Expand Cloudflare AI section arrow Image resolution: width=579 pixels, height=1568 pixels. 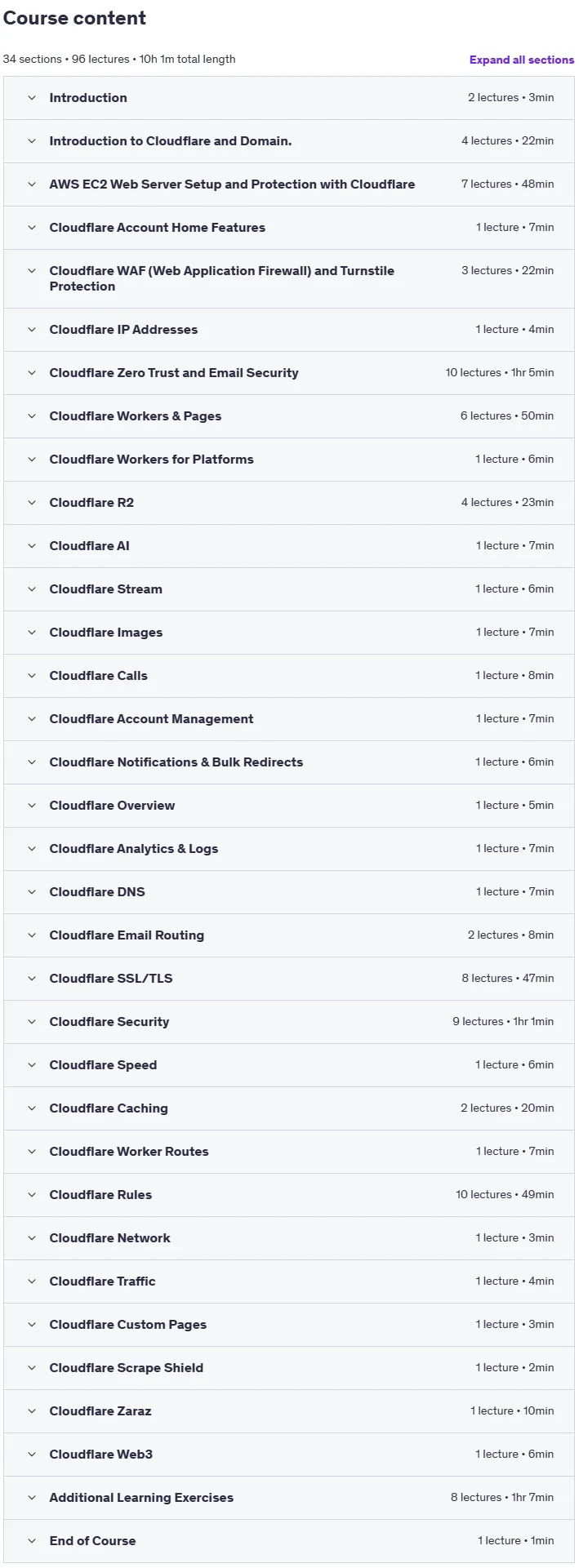[x=32, y=546]
